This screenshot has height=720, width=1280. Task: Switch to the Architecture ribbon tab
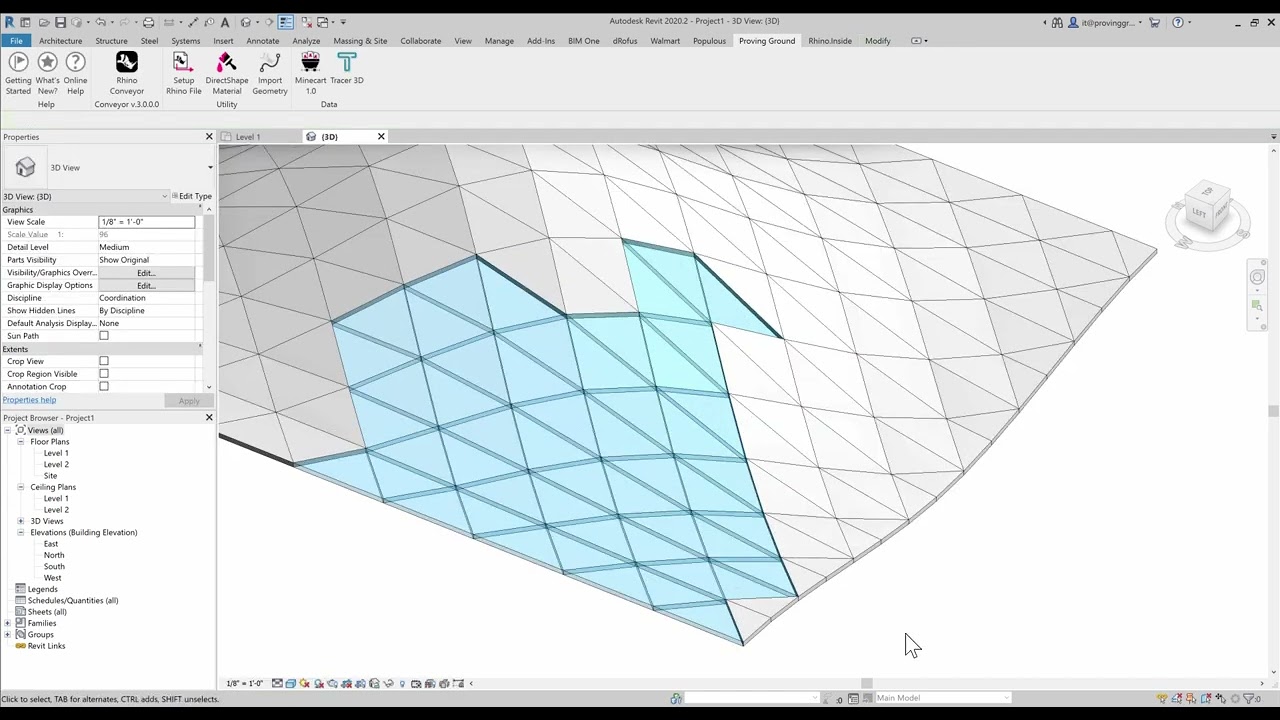(x=60, y=41)
